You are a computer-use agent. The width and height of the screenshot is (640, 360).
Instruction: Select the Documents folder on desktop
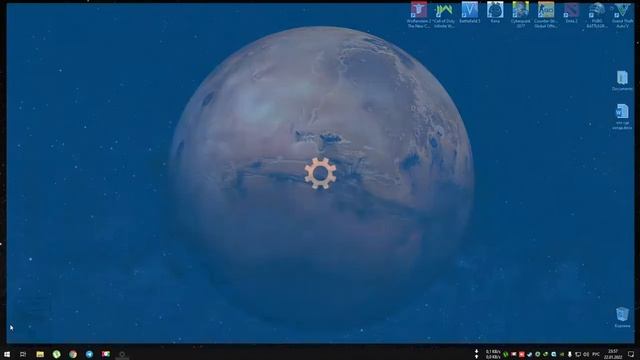[x=622, y=80]
